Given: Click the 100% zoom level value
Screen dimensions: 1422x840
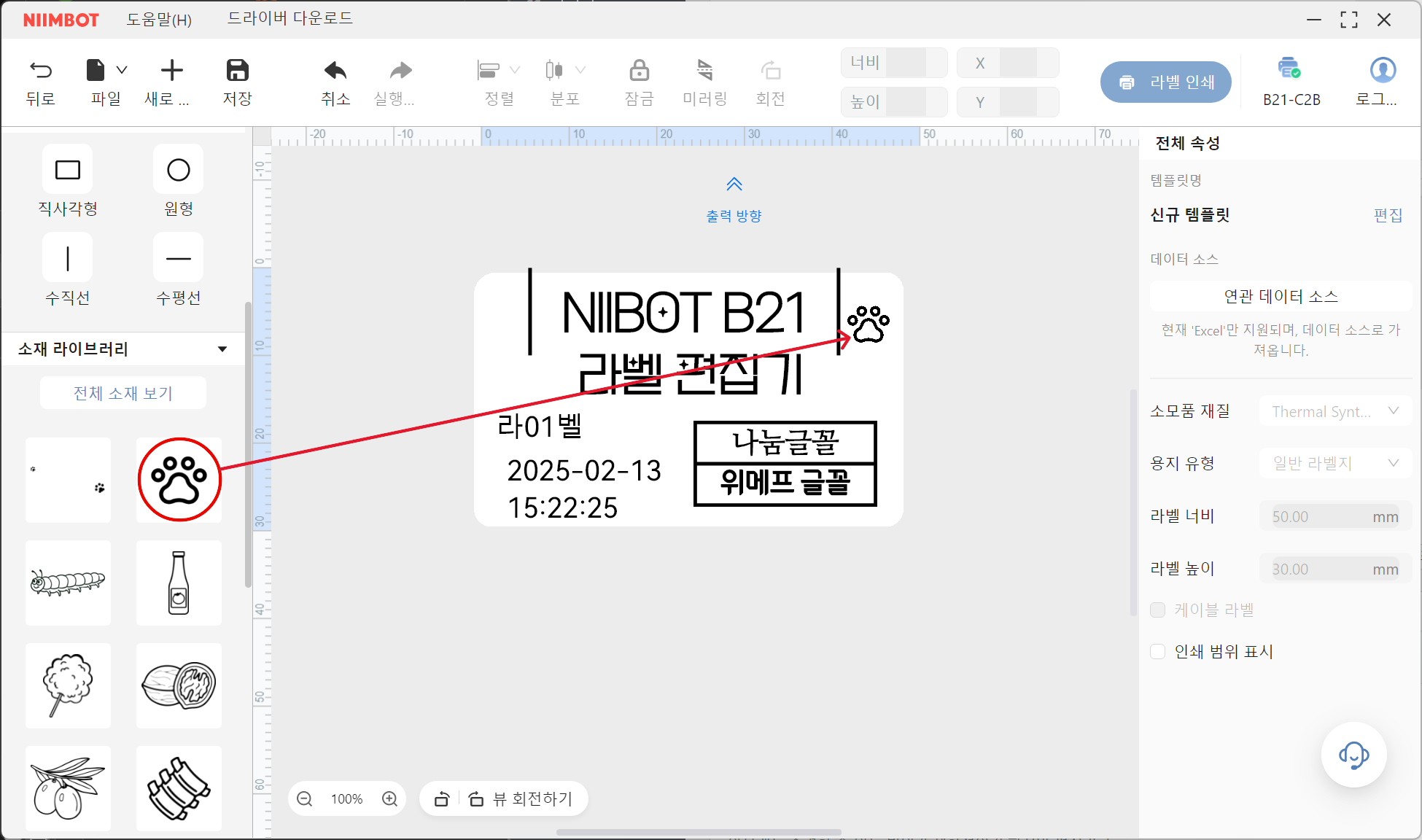Looking at the screenshot, I should click(x=347, y=799).
